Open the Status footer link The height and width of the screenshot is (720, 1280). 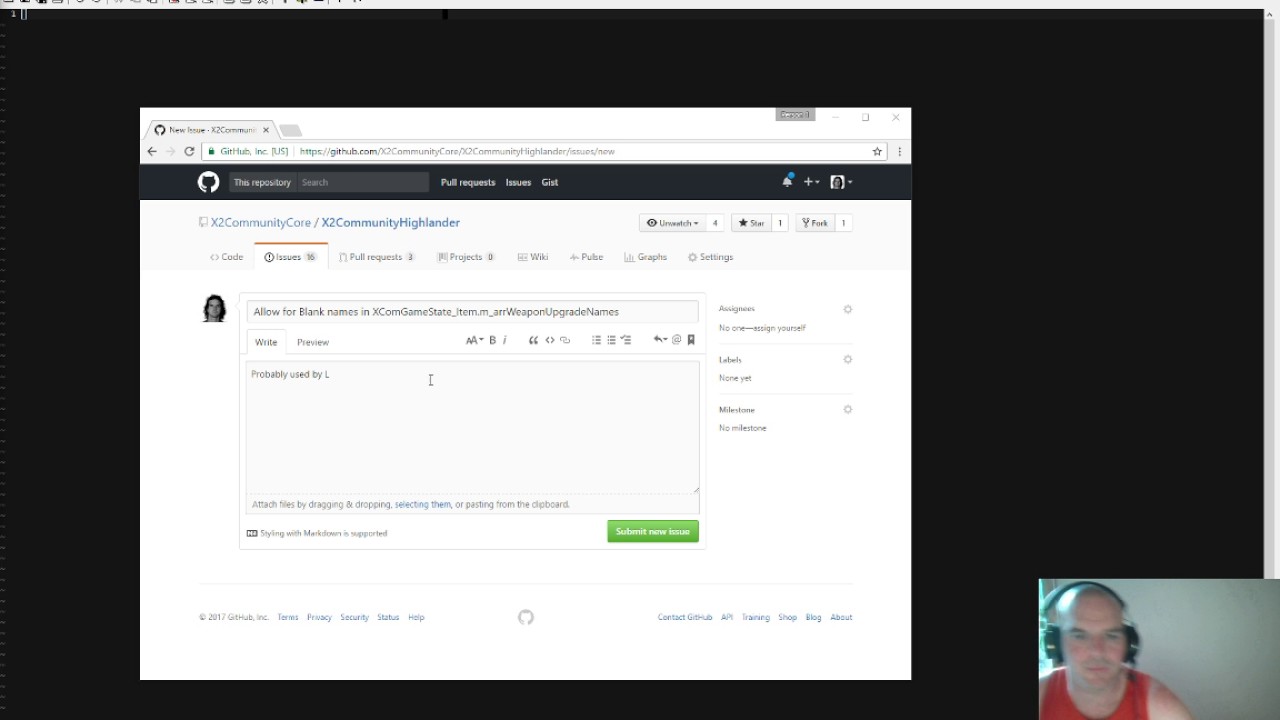point(388,617)
